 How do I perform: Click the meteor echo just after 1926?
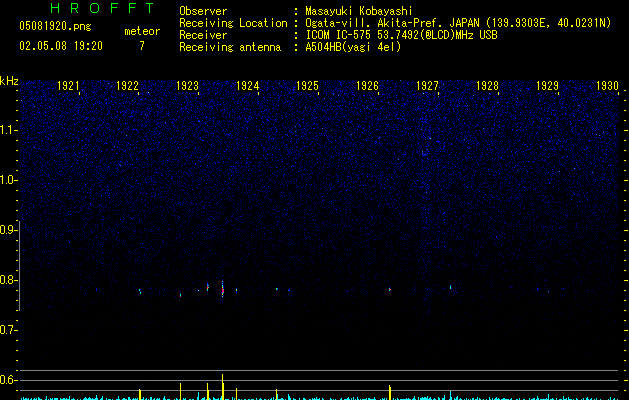390,289
